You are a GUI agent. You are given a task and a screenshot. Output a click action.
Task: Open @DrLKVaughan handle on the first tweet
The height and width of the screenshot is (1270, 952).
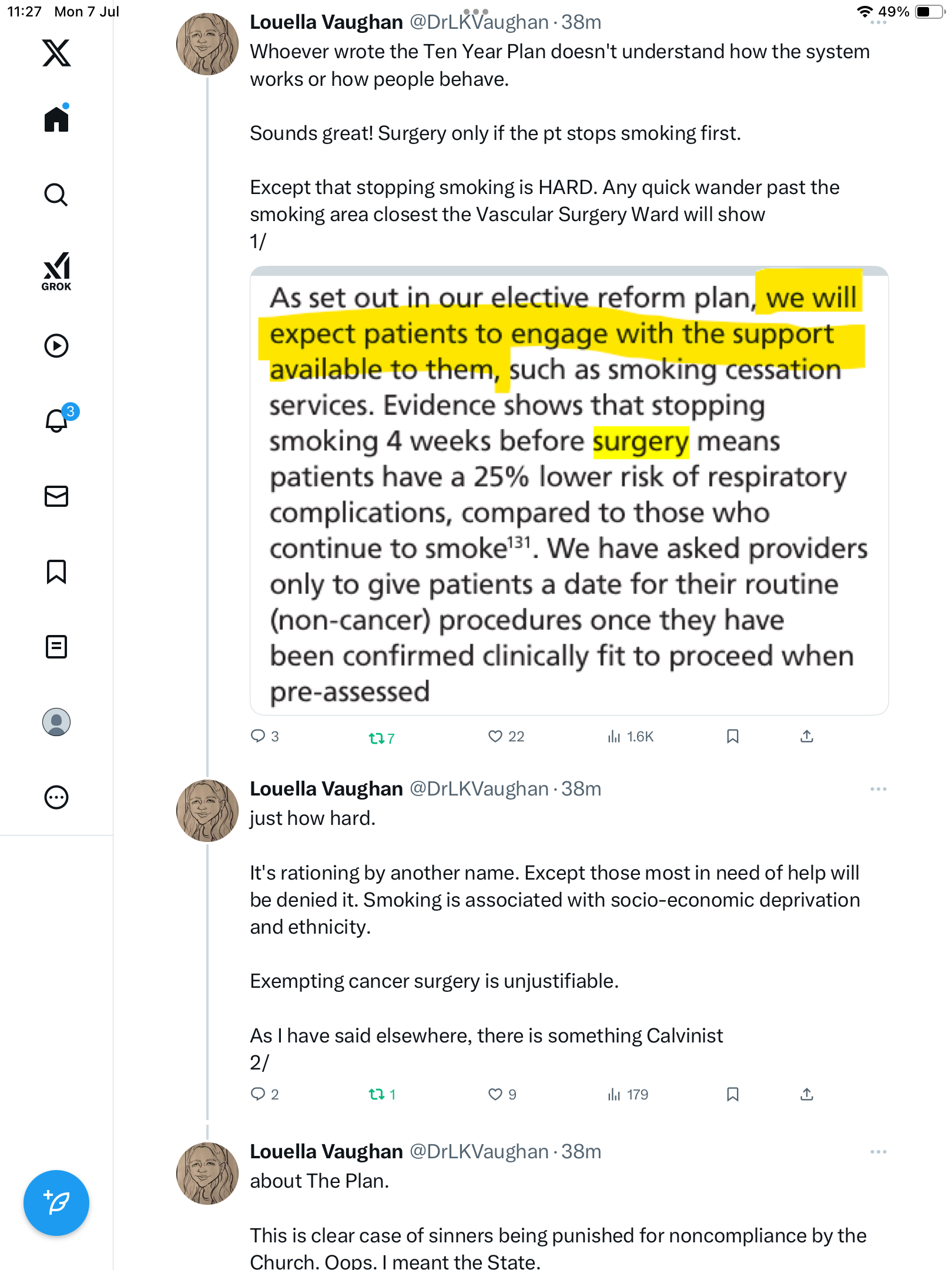tap(479, 22)
